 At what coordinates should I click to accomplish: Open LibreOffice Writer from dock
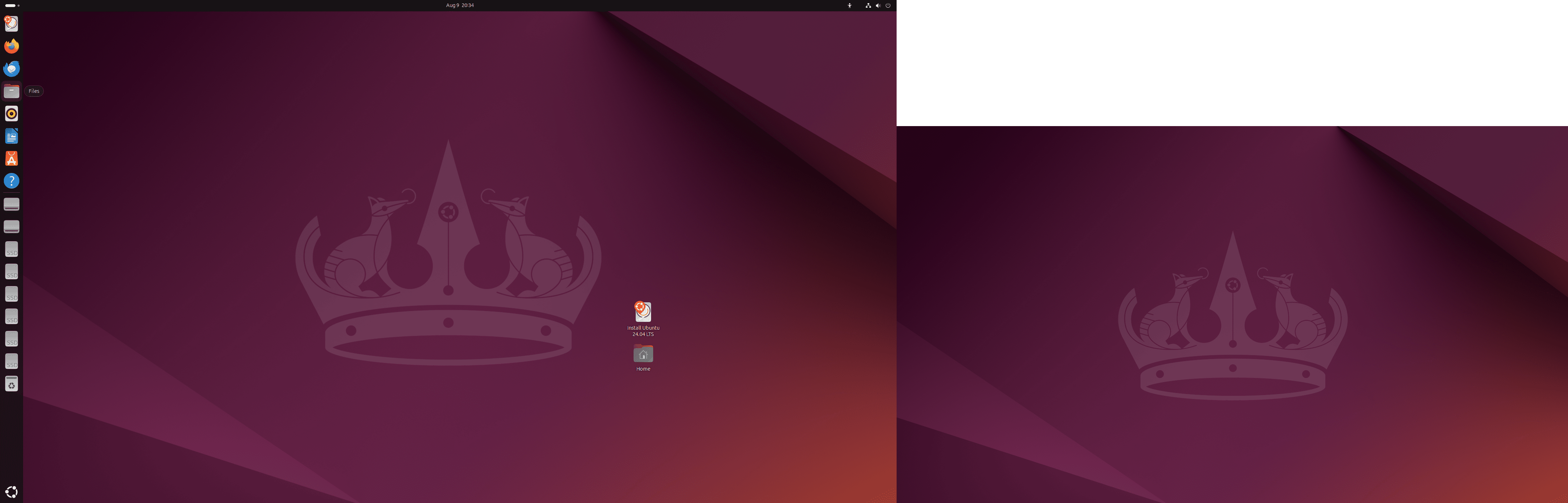pos(12,136)
